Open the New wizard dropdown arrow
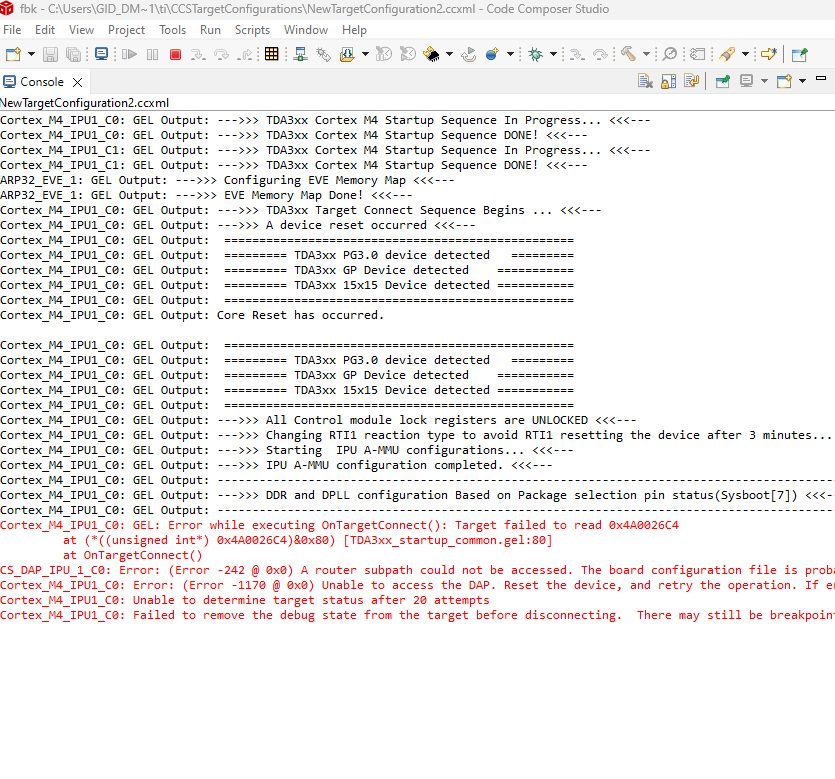This screenshot has height=779, width=835. click(x=31, y=54)
